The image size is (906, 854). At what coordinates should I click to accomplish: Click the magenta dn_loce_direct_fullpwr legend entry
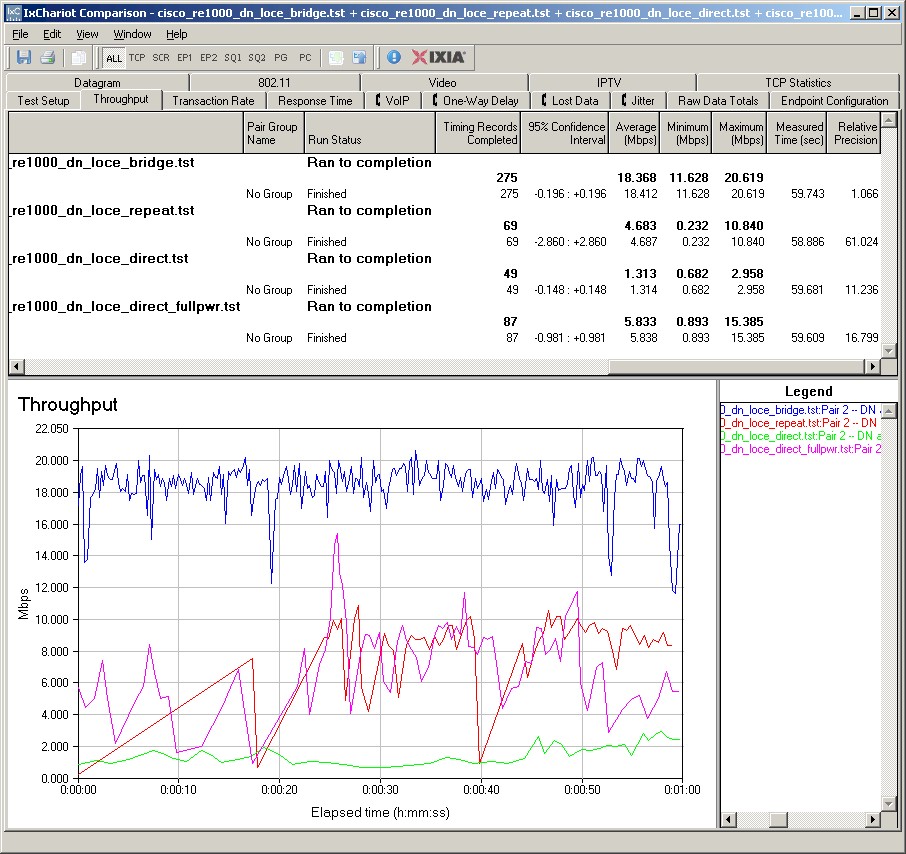pos(800,449)
